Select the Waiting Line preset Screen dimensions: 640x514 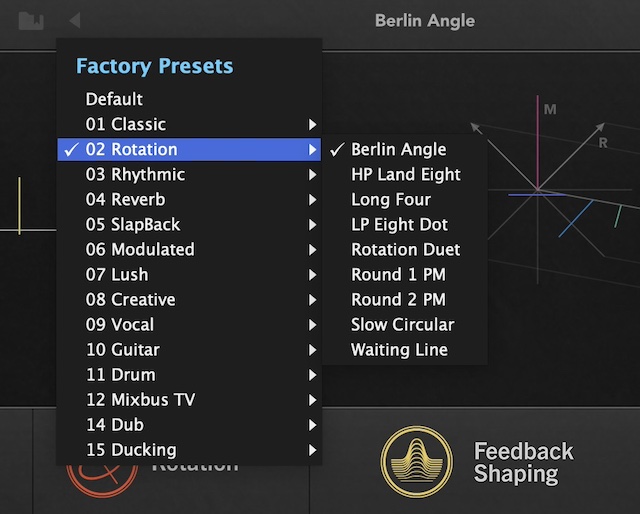click(x=399, y=350)
